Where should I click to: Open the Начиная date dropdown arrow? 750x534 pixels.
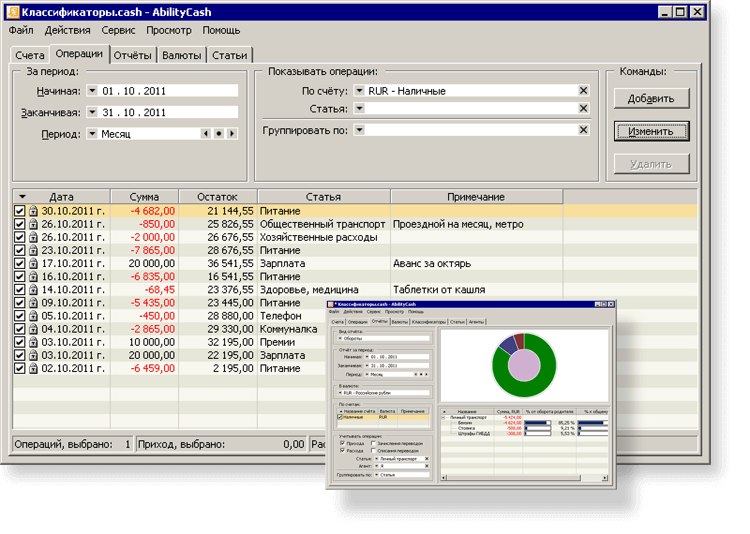(92, 90)
